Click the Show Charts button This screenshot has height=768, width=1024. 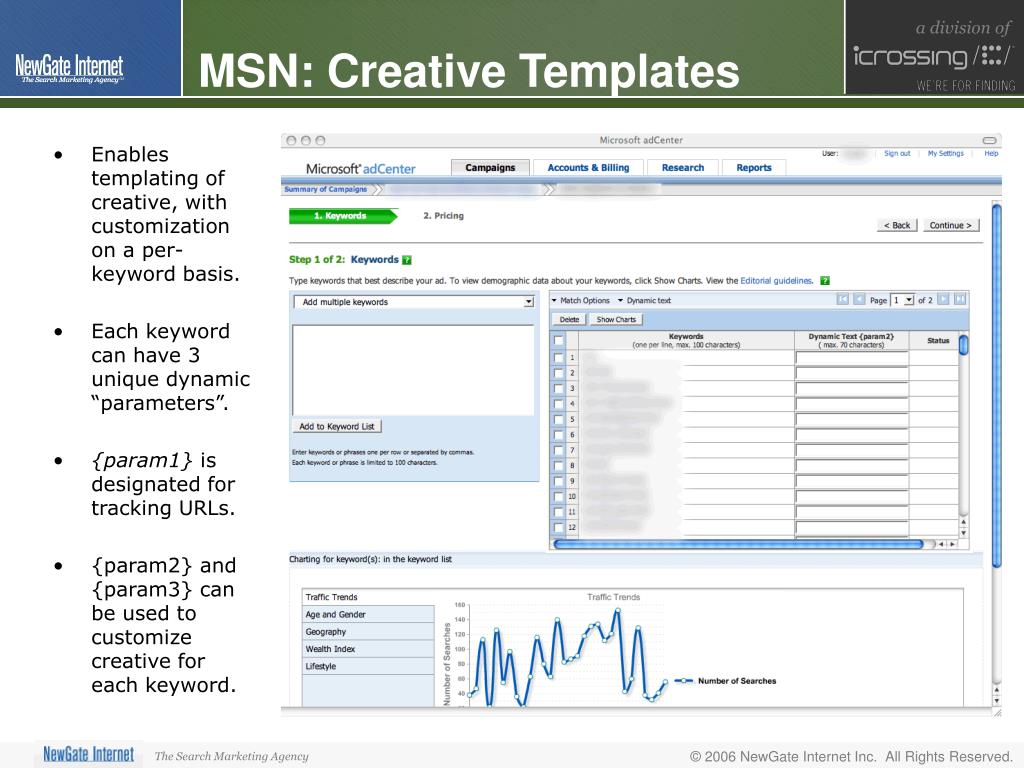coord(616,319)
